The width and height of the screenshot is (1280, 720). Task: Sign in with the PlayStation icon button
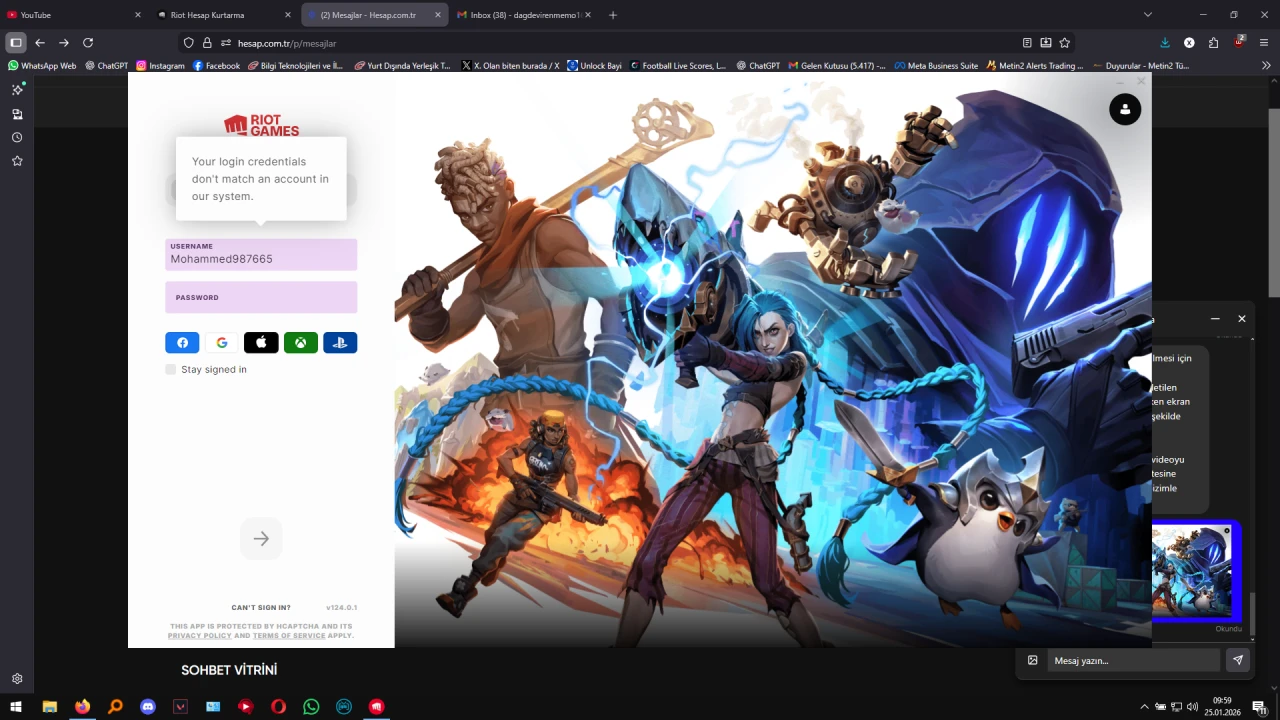340,343
